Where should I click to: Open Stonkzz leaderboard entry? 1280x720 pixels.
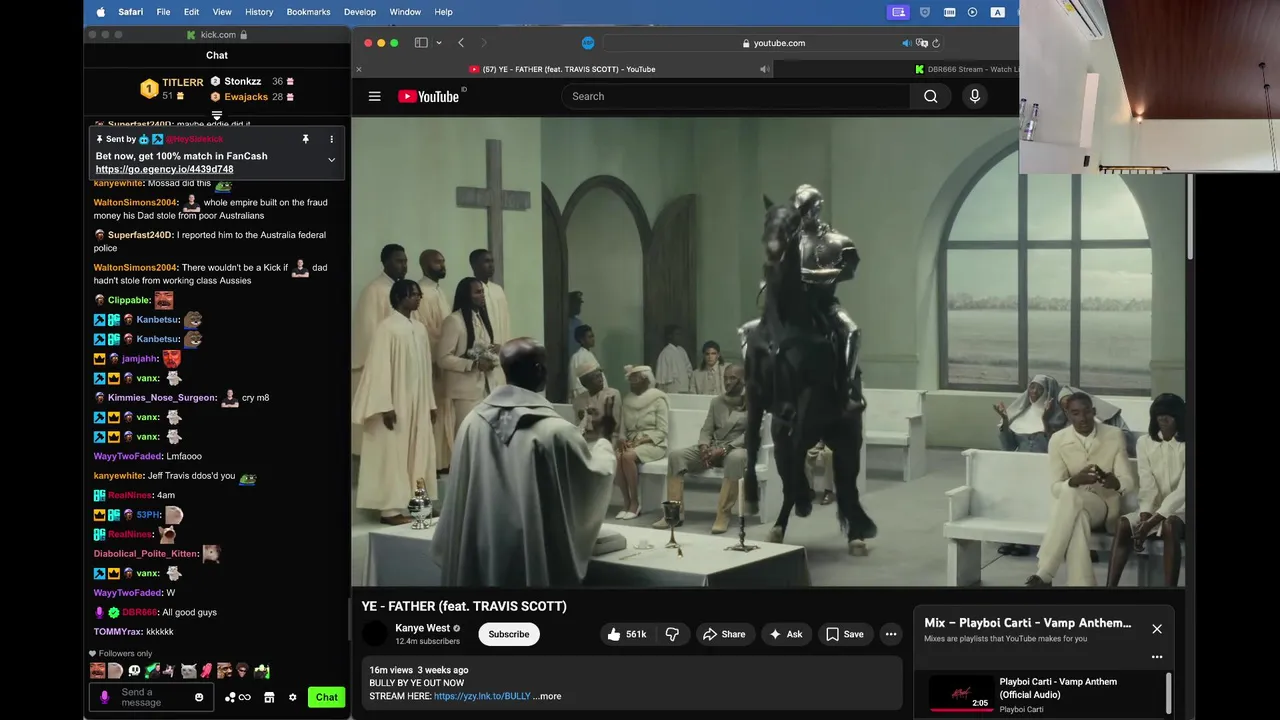coord(252,81)
